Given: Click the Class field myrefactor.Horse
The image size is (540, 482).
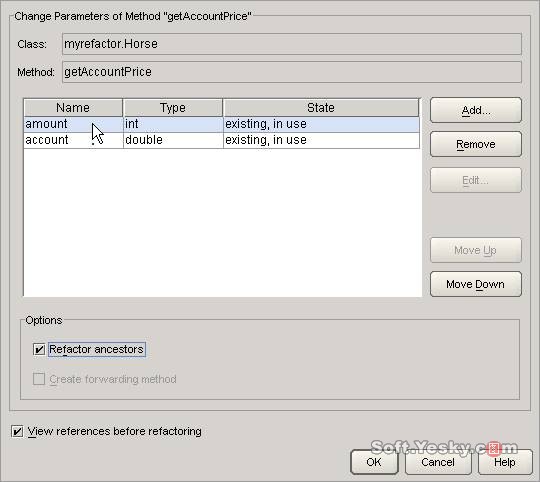Looking at the screenshot, I should click(292, 44).
